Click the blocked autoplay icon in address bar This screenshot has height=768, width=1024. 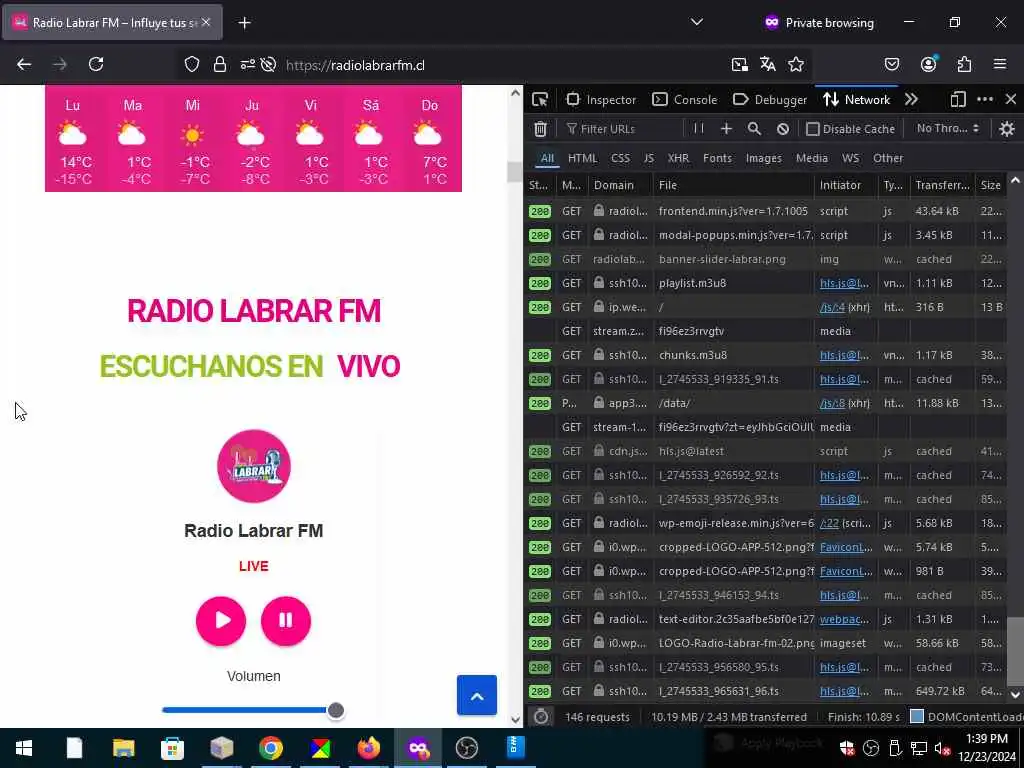[268, 65]
